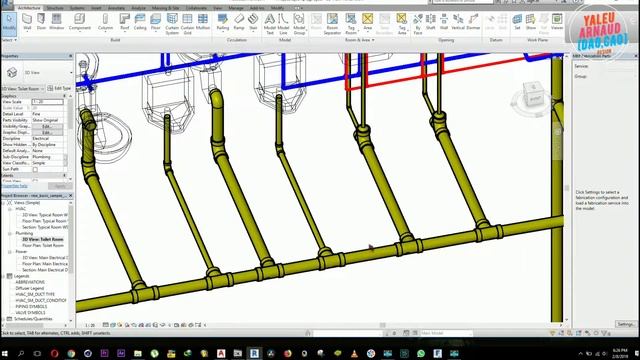Image resolution: width=640 pixels, height=360 pixels.
Task: Click the Show work plane tool
Action: tap(531, 22)
